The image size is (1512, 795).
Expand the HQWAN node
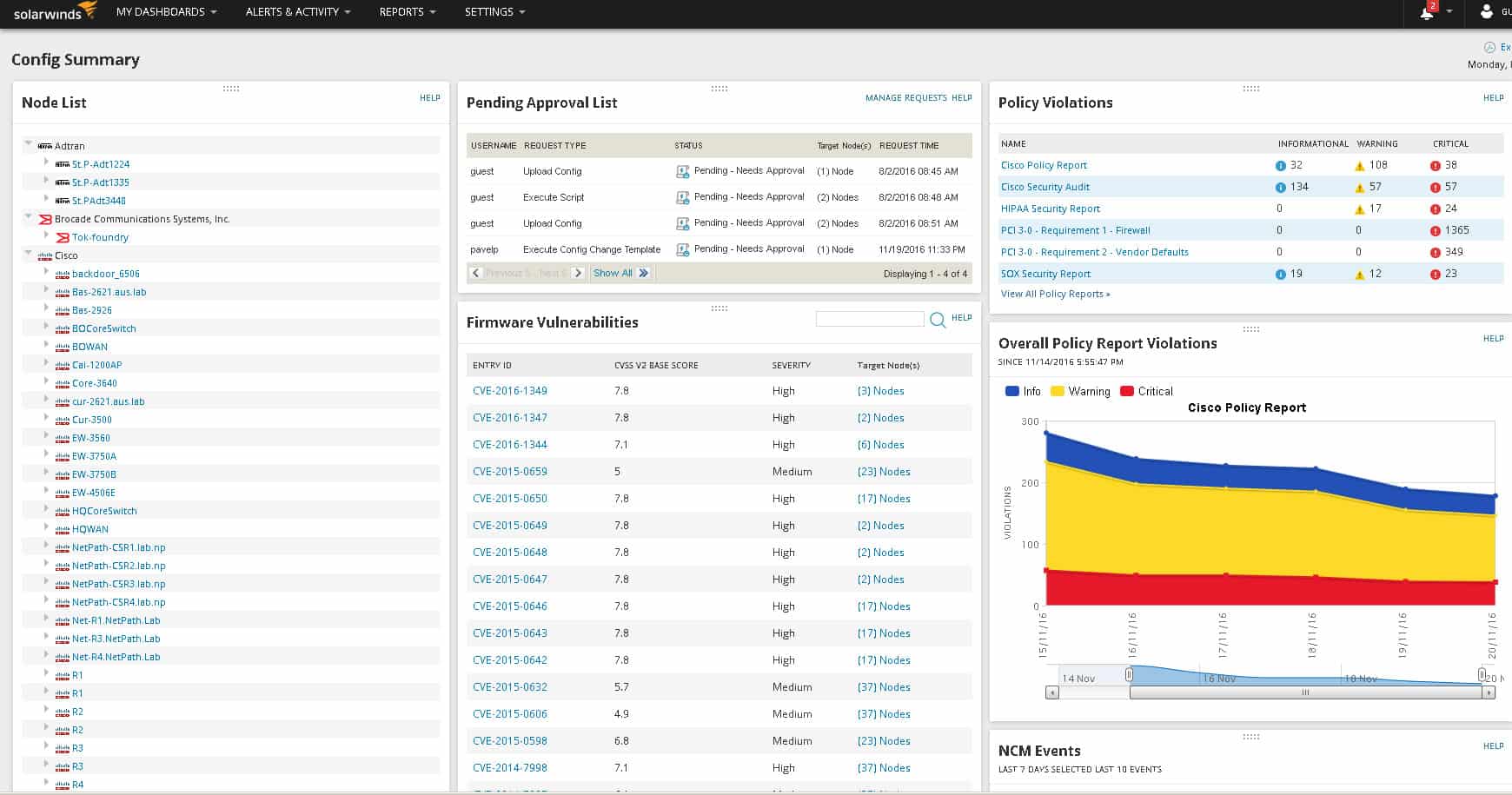point(46,527)
